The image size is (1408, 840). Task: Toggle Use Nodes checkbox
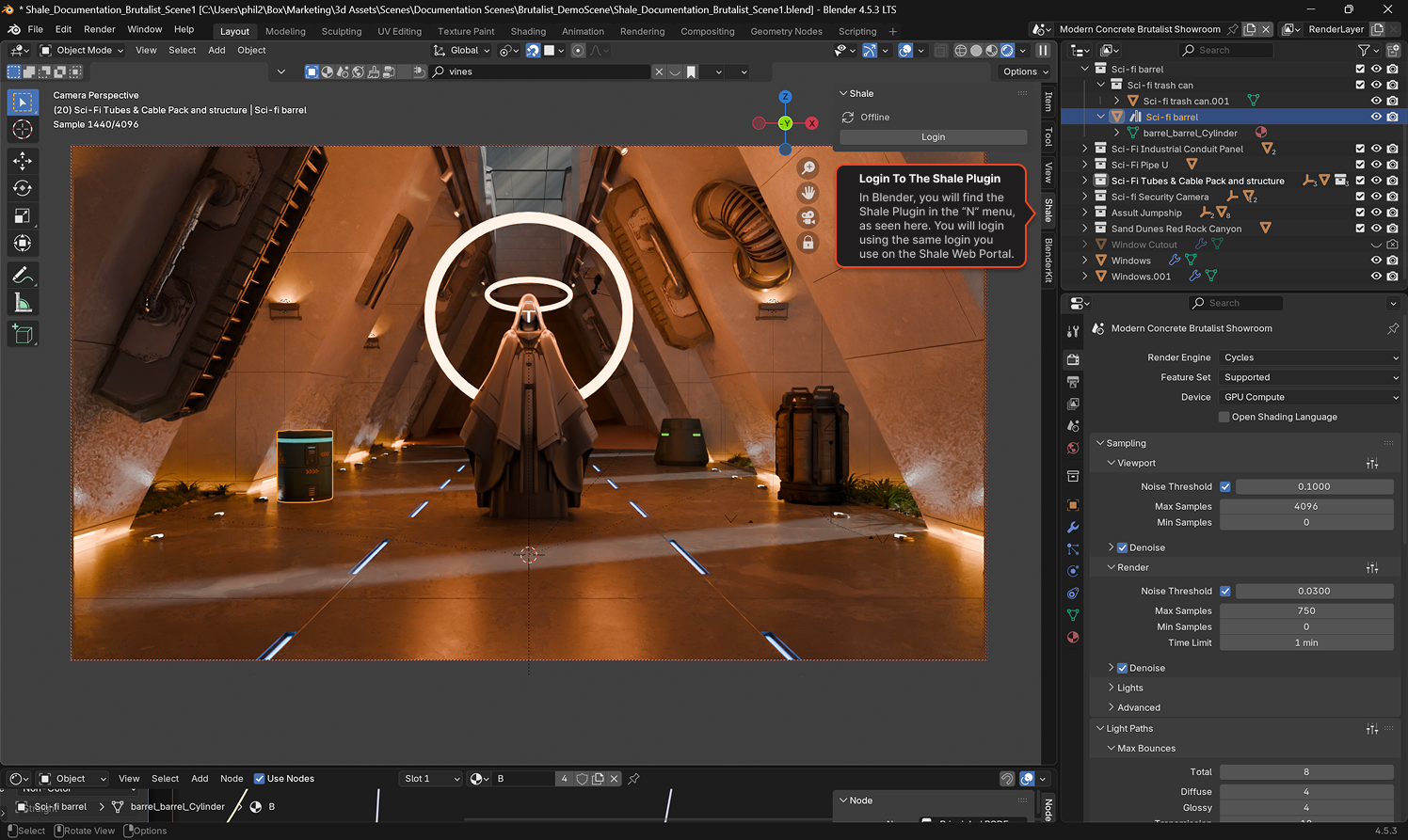pyautogui.click(x=260, y=779)
